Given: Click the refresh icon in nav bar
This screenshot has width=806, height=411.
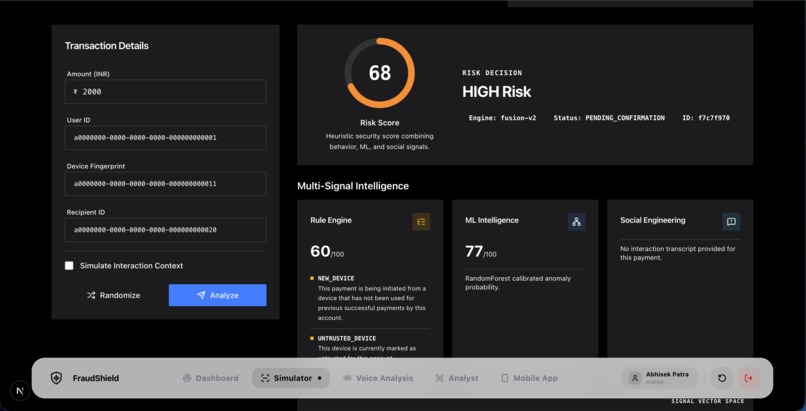Looking at the screenshot, I should 722,378.
